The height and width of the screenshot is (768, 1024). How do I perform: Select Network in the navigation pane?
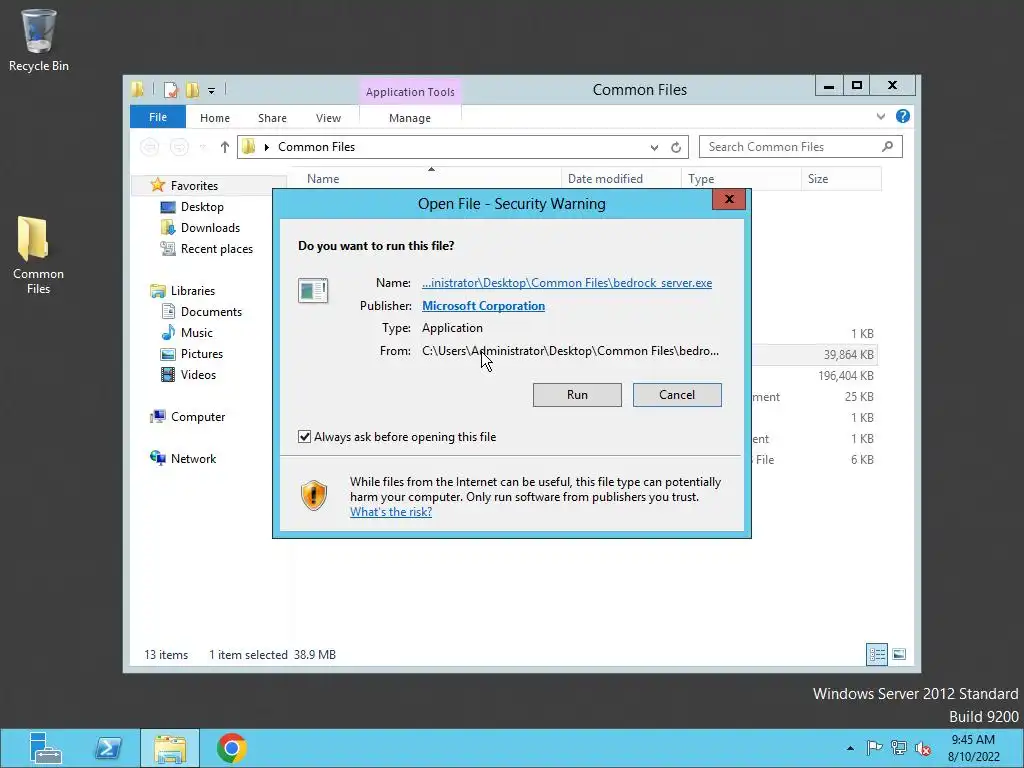click(193, 458)
